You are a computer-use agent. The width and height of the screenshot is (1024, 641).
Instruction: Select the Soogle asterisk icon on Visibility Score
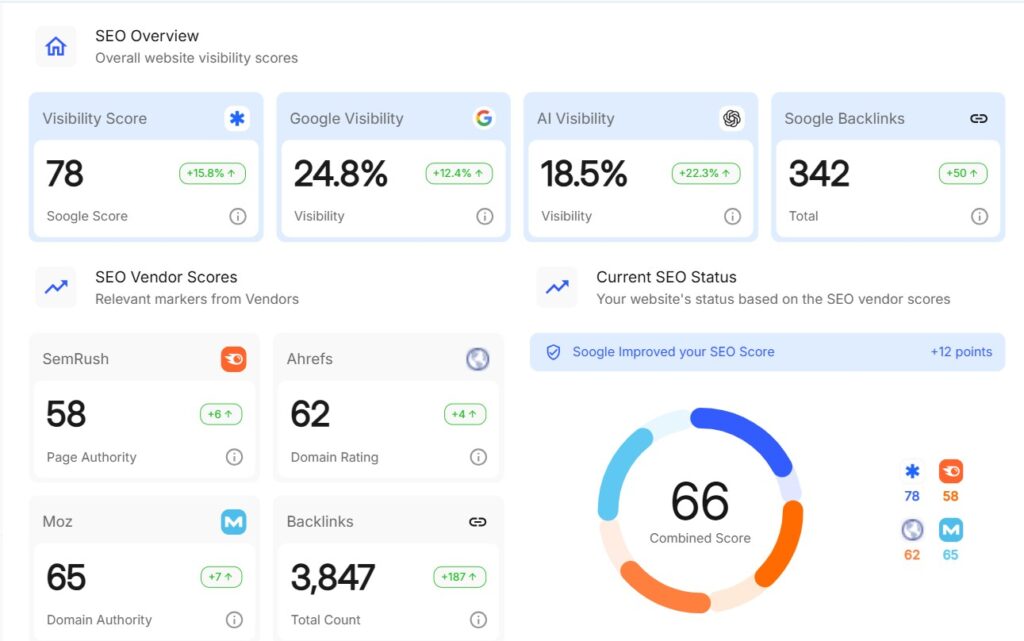pyautogui.click(x=236, y=118)
